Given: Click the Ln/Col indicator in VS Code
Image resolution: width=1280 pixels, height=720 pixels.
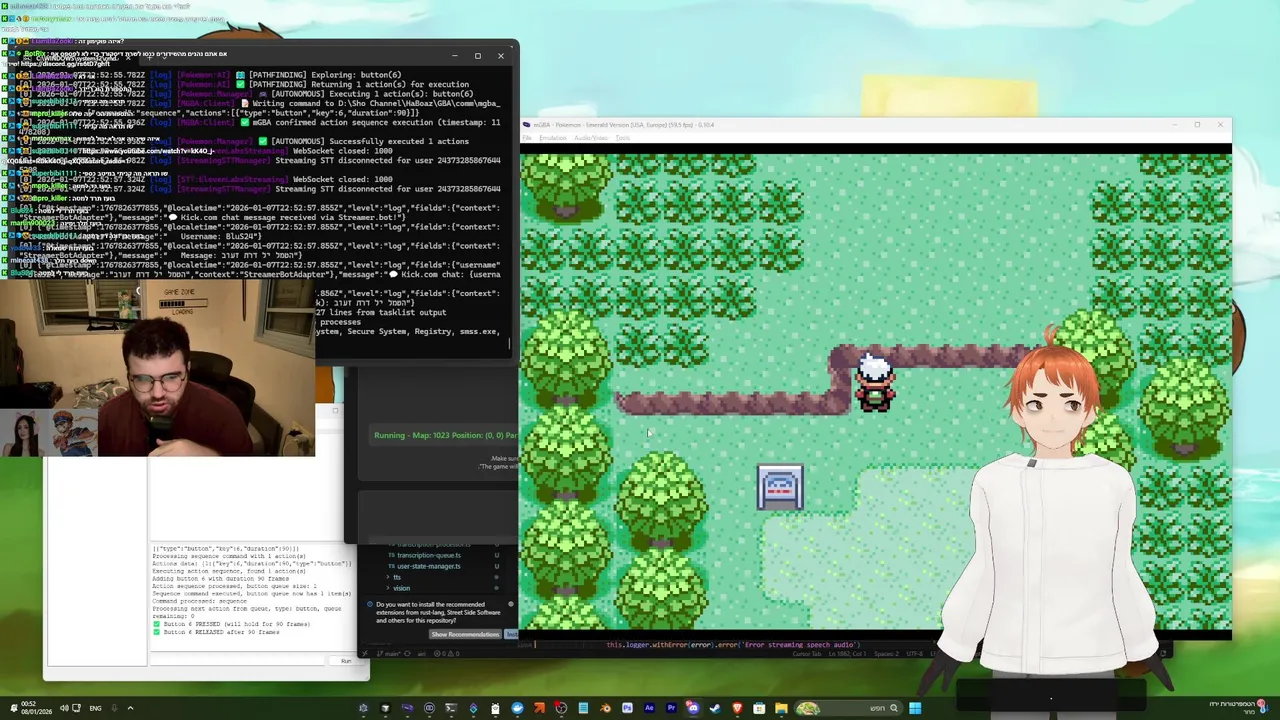Looking at the screenshot, I should point(848,653).
